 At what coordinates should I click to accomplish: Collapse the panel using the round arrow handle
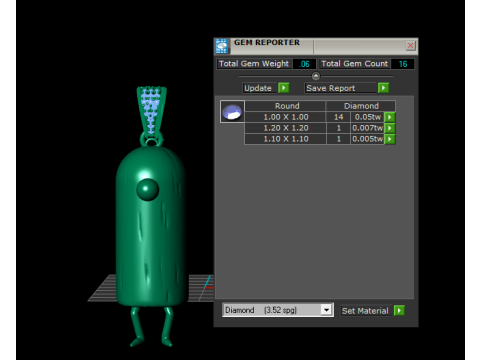(316, 76)
